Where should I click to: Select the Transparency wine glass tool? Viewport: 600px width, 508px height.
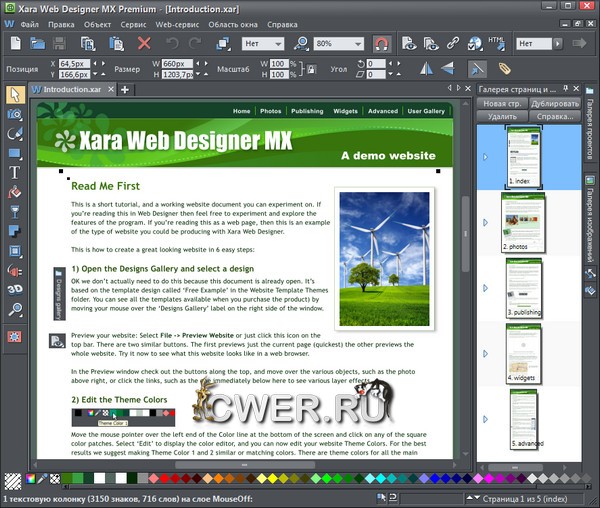pos(14,211)
